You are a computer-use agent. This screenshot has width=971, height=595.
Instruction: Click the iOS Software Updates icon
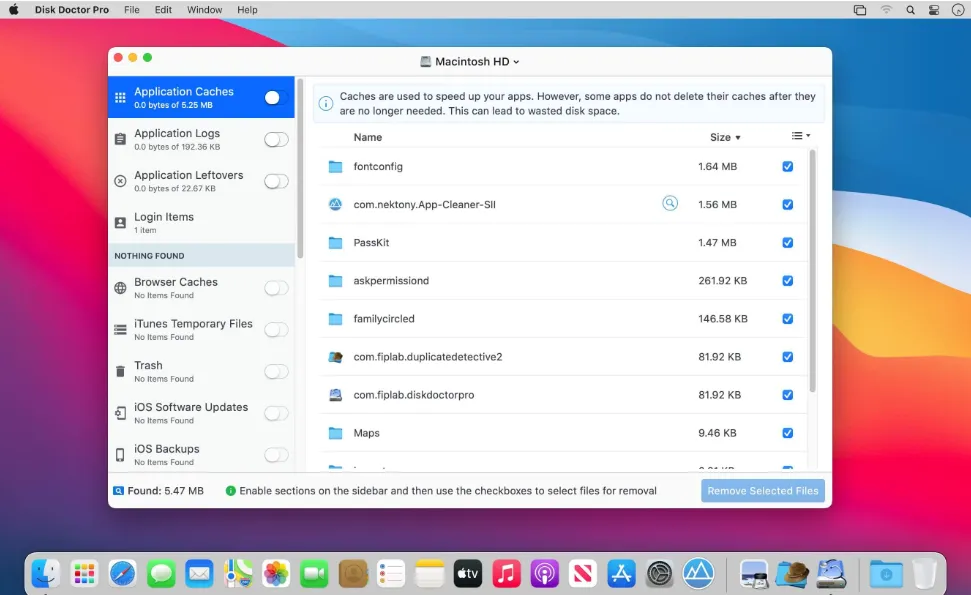120,413
